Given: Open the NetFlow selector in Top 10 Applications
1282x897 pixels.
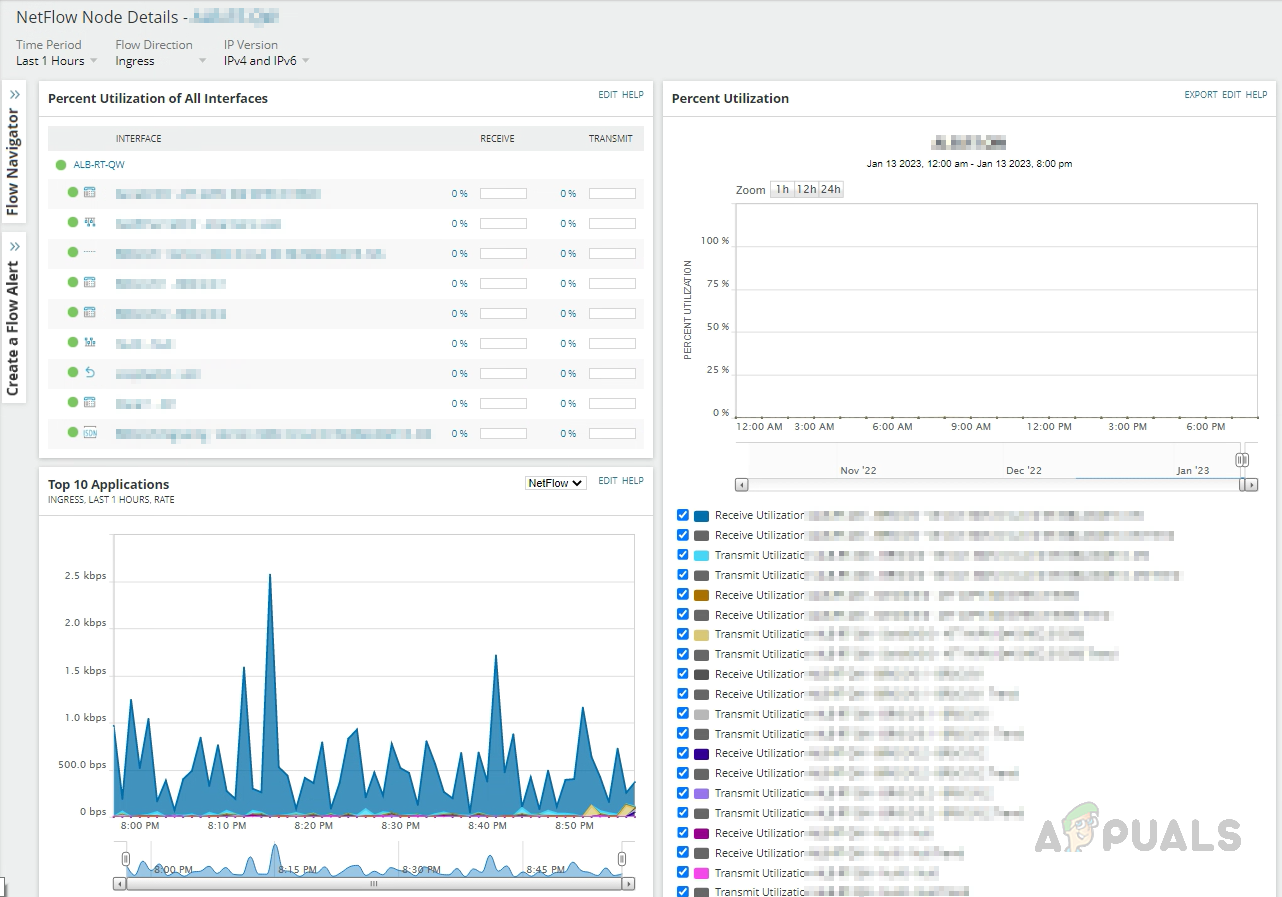Looking at the screenshot, I should 555,483.
